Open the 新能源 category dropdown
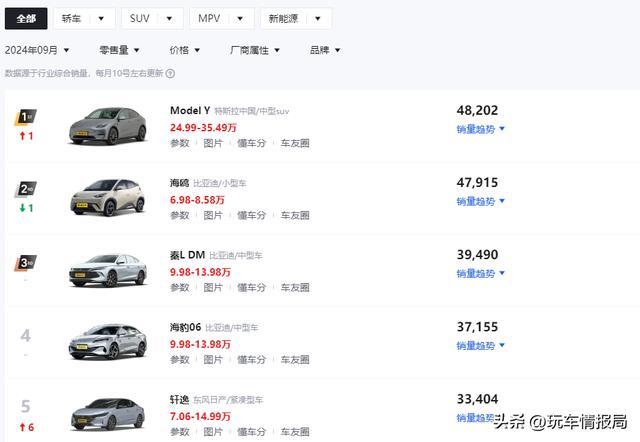640x442 pixels. tap(296, 18)
